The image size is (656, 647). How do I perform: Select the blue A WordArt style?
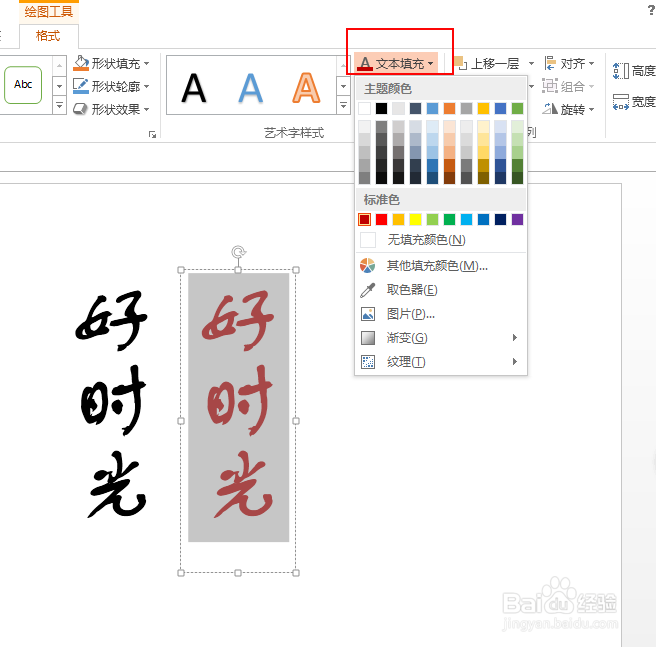(251, 88)
